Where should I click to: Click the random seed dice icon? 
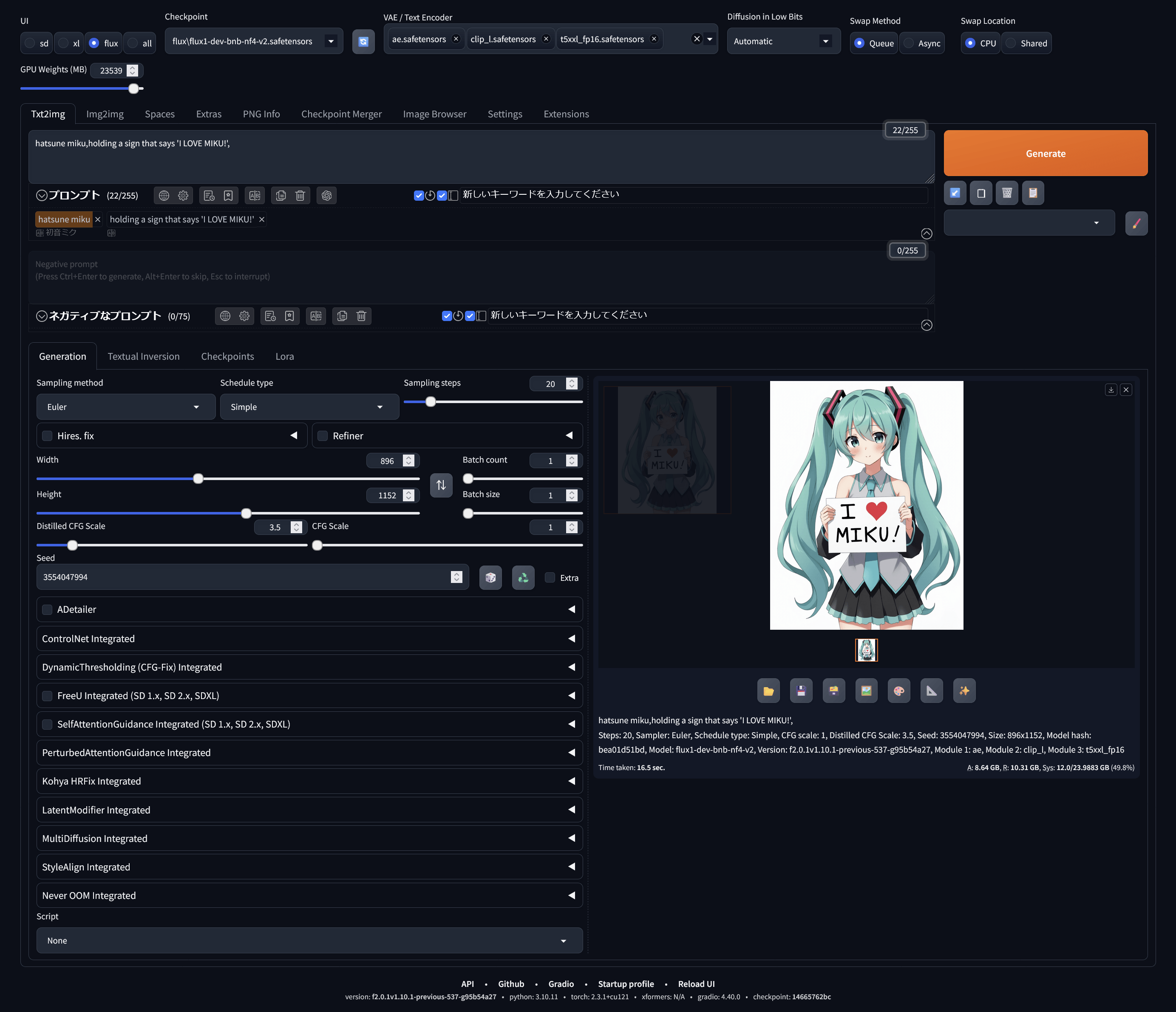tap(490, 577)
